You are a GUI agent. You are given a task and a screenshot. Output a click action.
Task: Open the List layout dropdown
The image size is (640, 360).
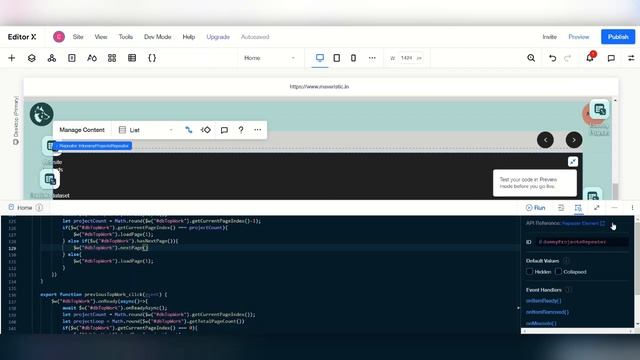pyautogui.click(x=146, y=130)
